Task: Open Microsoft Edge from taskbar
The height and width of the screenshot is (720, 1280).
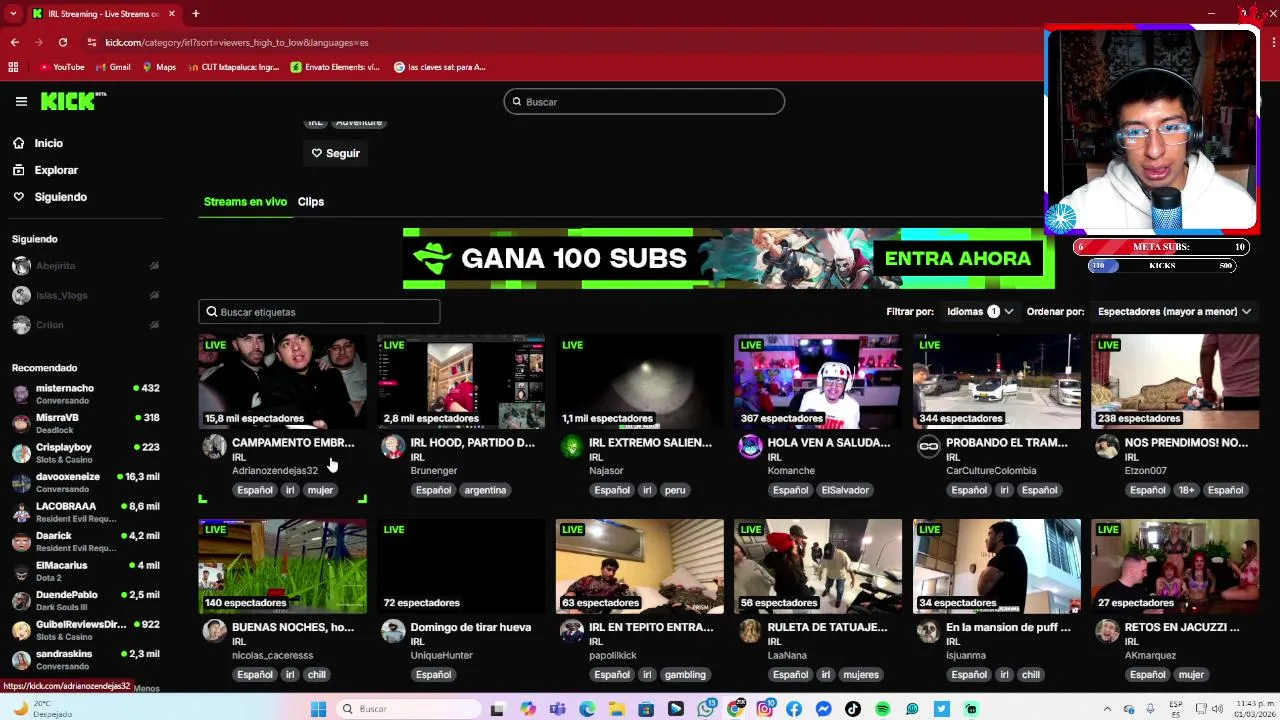Action: (587, 709)
